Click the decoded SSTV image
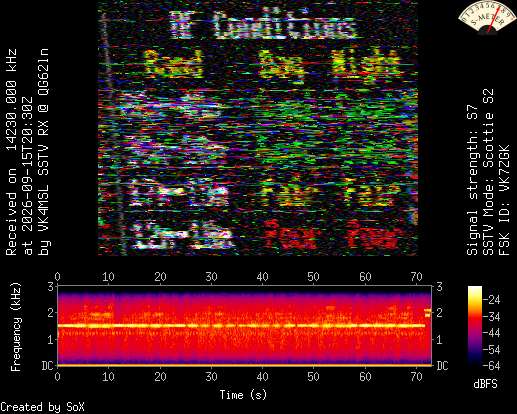 (258, 128)
